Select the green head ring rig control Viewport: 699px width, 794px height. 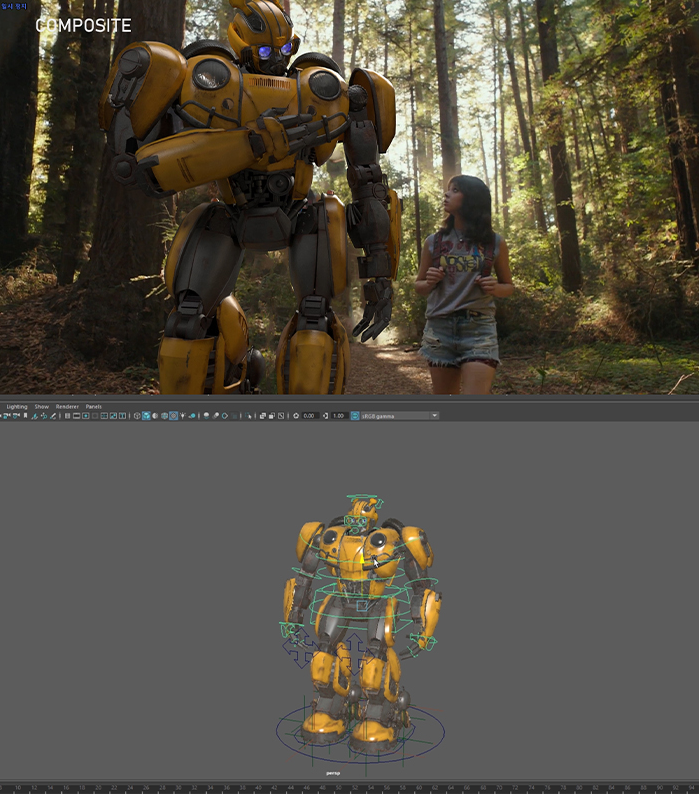coord(362,497)
